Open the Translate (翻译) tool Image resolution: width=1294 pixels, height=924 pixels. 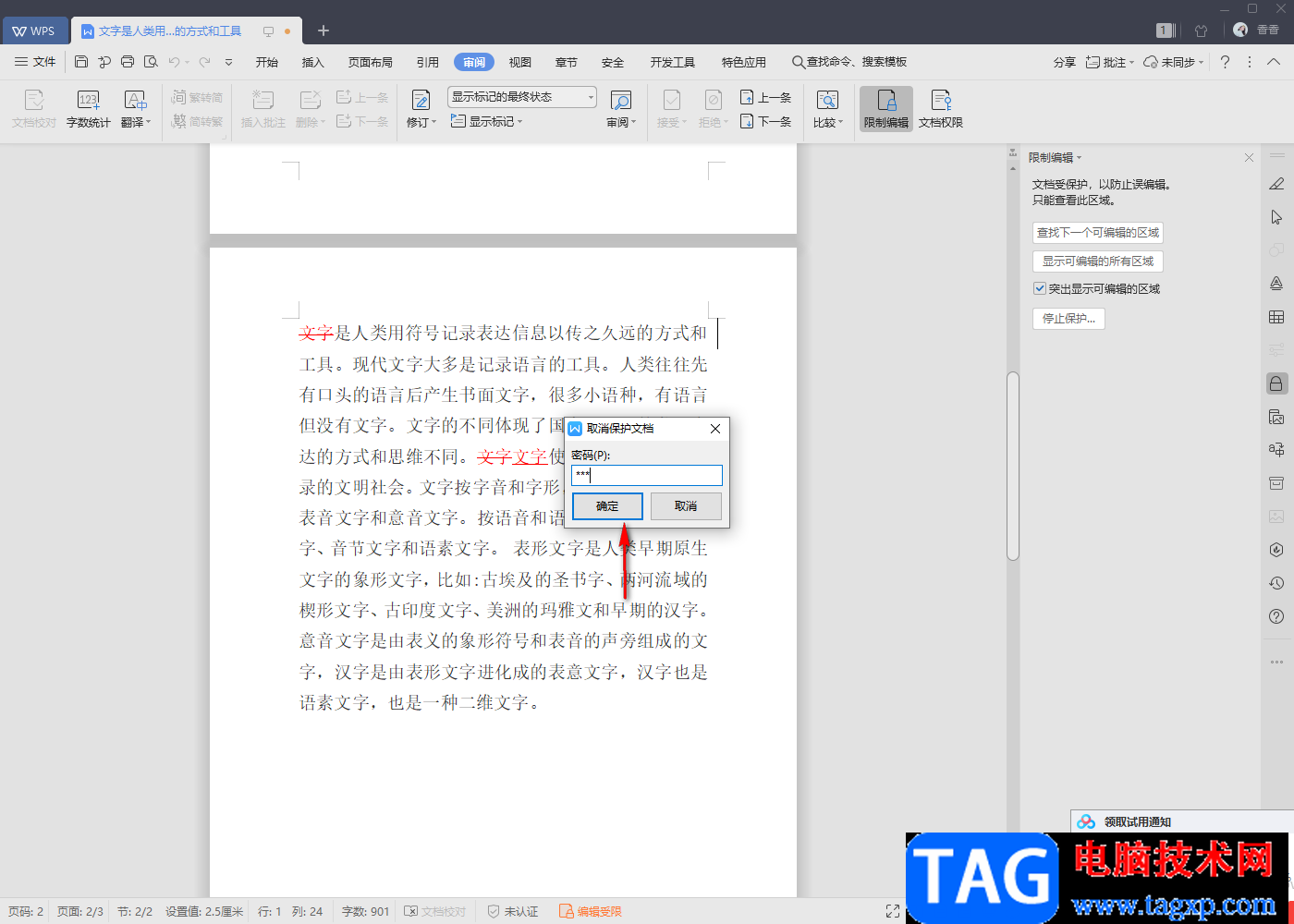[135, 109]
